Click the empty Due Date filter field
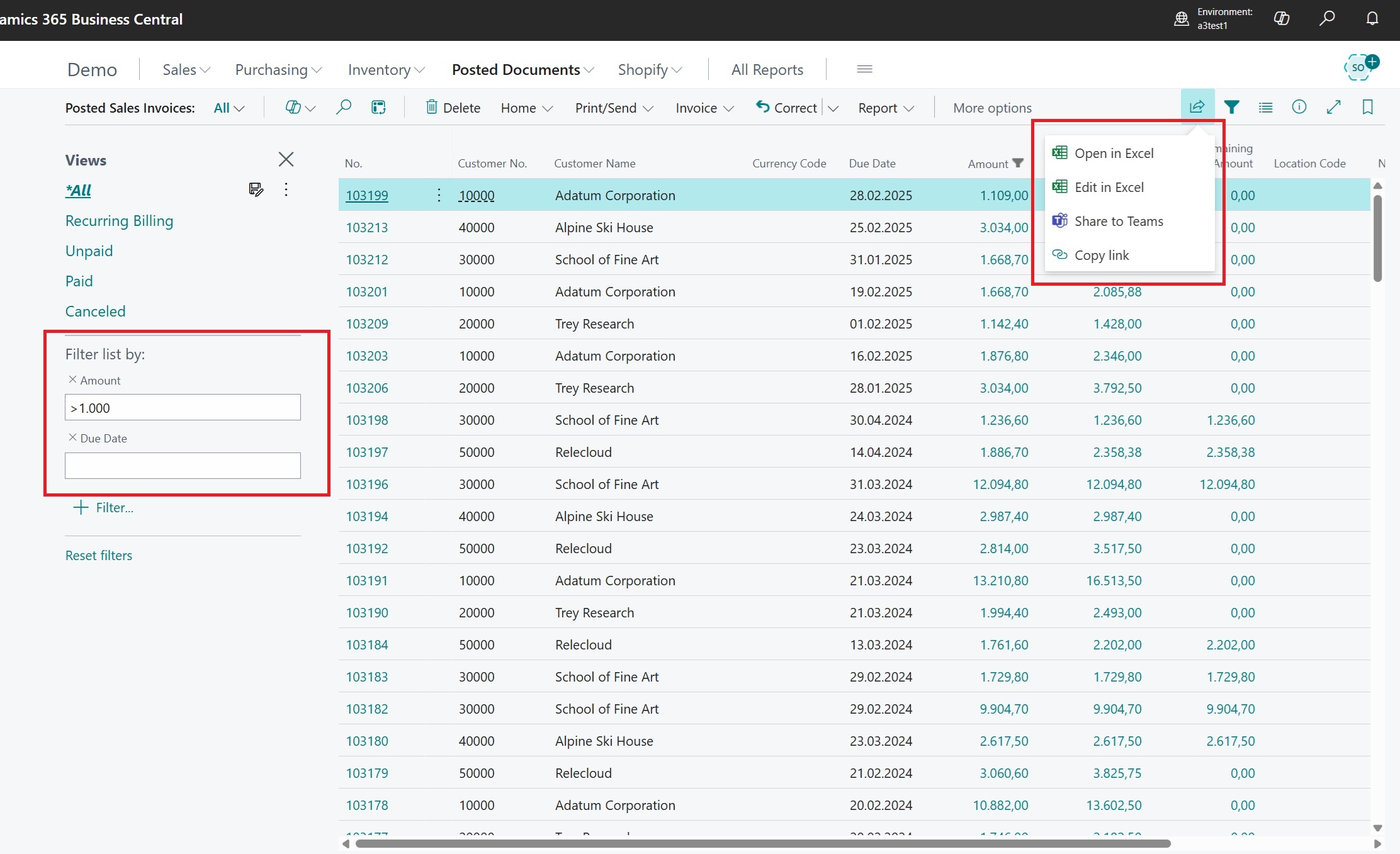 183,465
